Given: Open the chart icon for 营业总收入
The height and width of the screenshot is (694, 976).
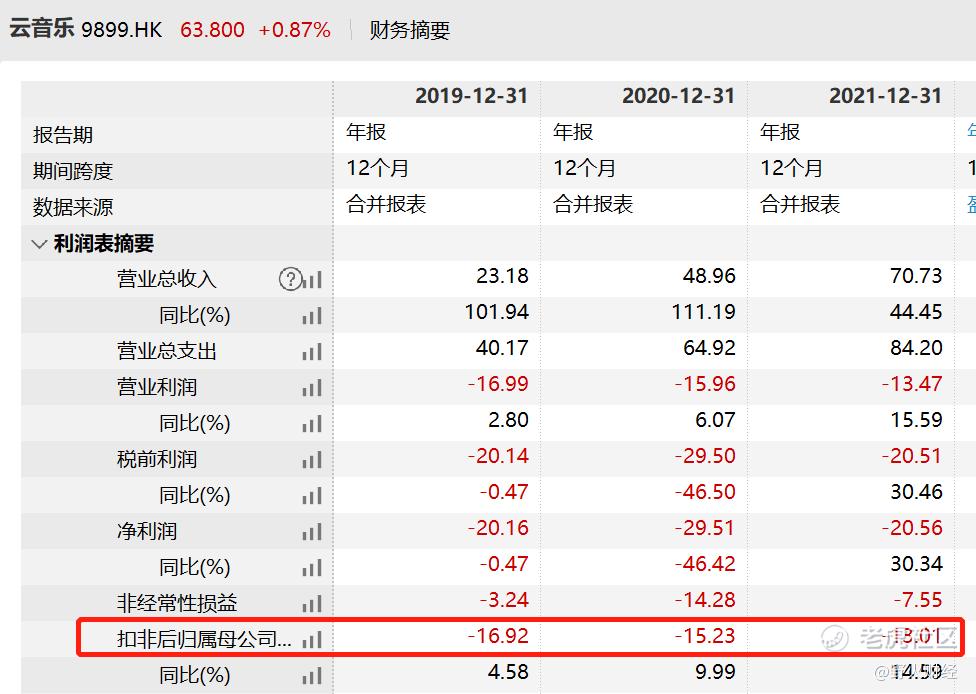Looking at the screenshot, I should [x=312, y=280].
